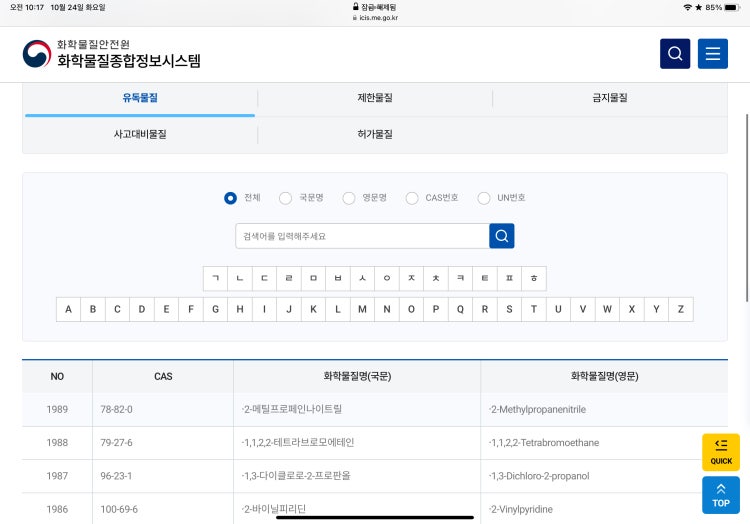Switch to the 사고대비물질 tab
The image size is (750, 524).
140,134
